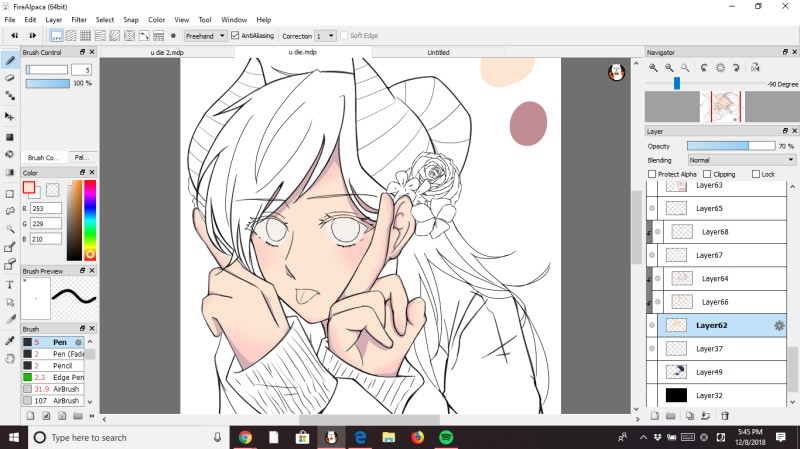Adjust the layer Opacity slider
The width and height of the screenshot is (800, 449).
(731, 146)
